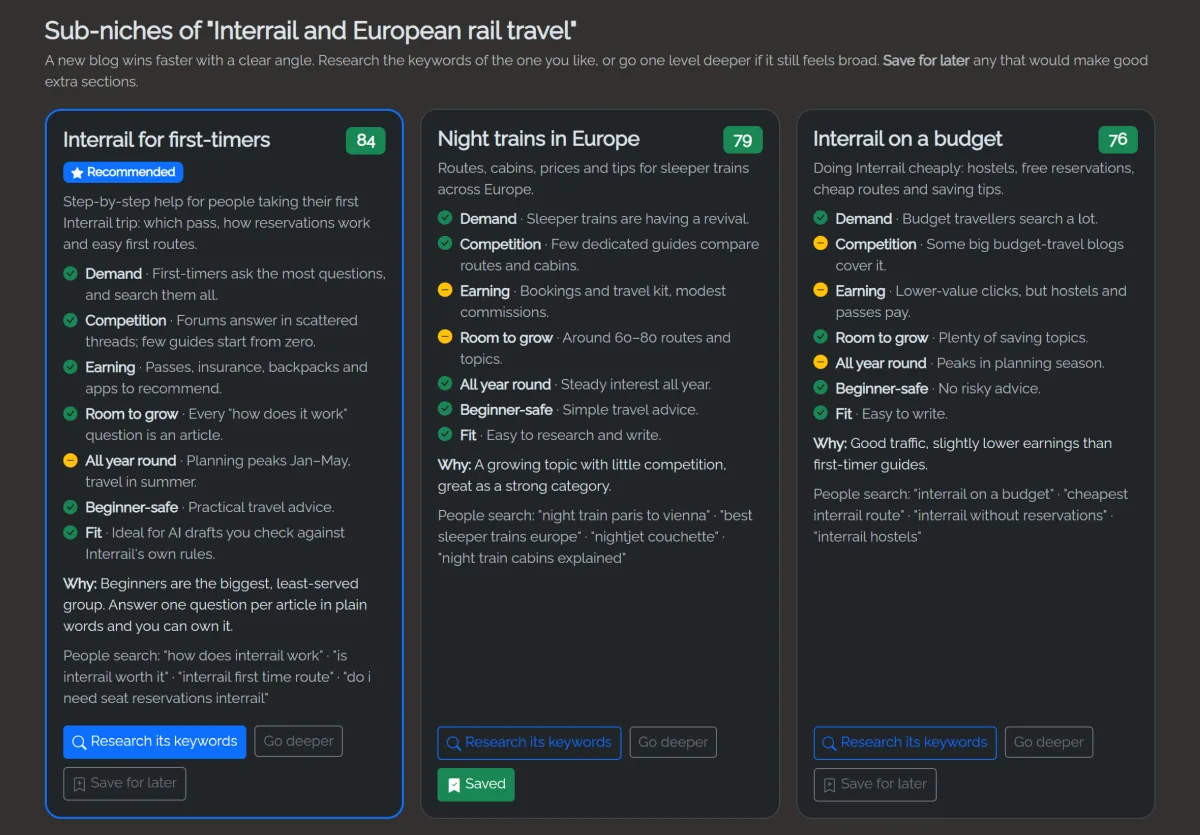
Task: Go deeper into Night trains in Europe
Action: click(673, 743)
